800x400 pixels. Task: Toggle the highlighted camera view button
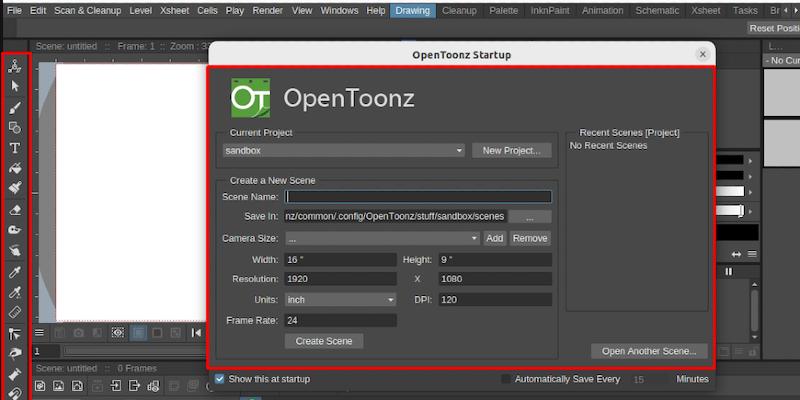[x=138, y=333]
